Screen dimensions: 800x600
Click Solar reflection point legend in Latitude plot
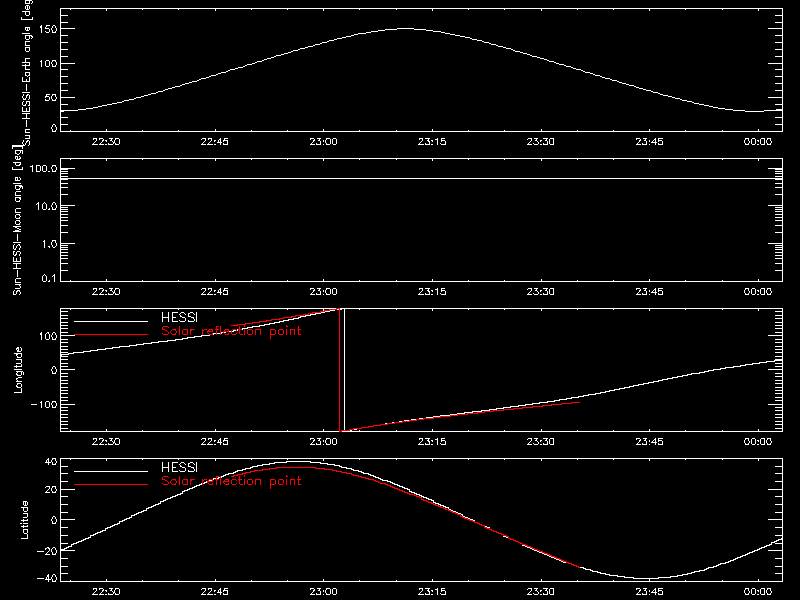click(231, 481)
